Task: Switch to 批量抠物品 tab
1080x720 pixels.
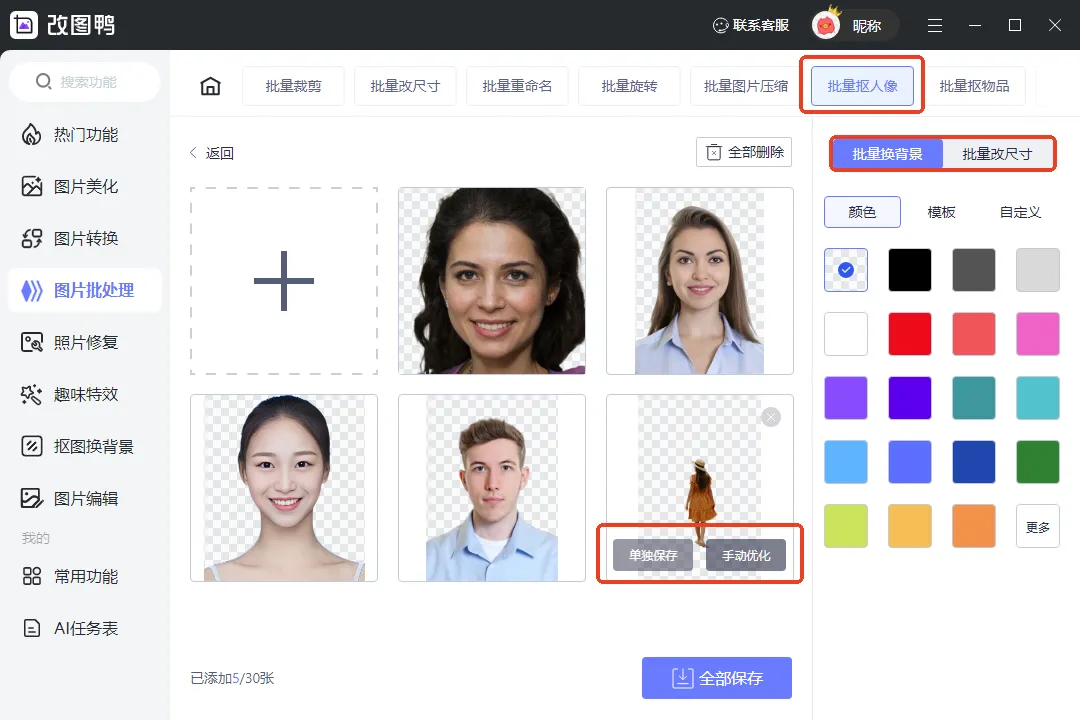Action: 974,86
